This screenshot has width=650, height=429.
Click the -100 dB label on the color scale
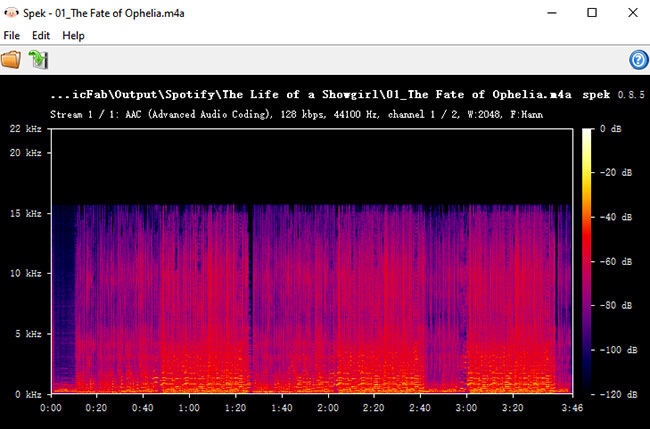(x=618, y=350)
